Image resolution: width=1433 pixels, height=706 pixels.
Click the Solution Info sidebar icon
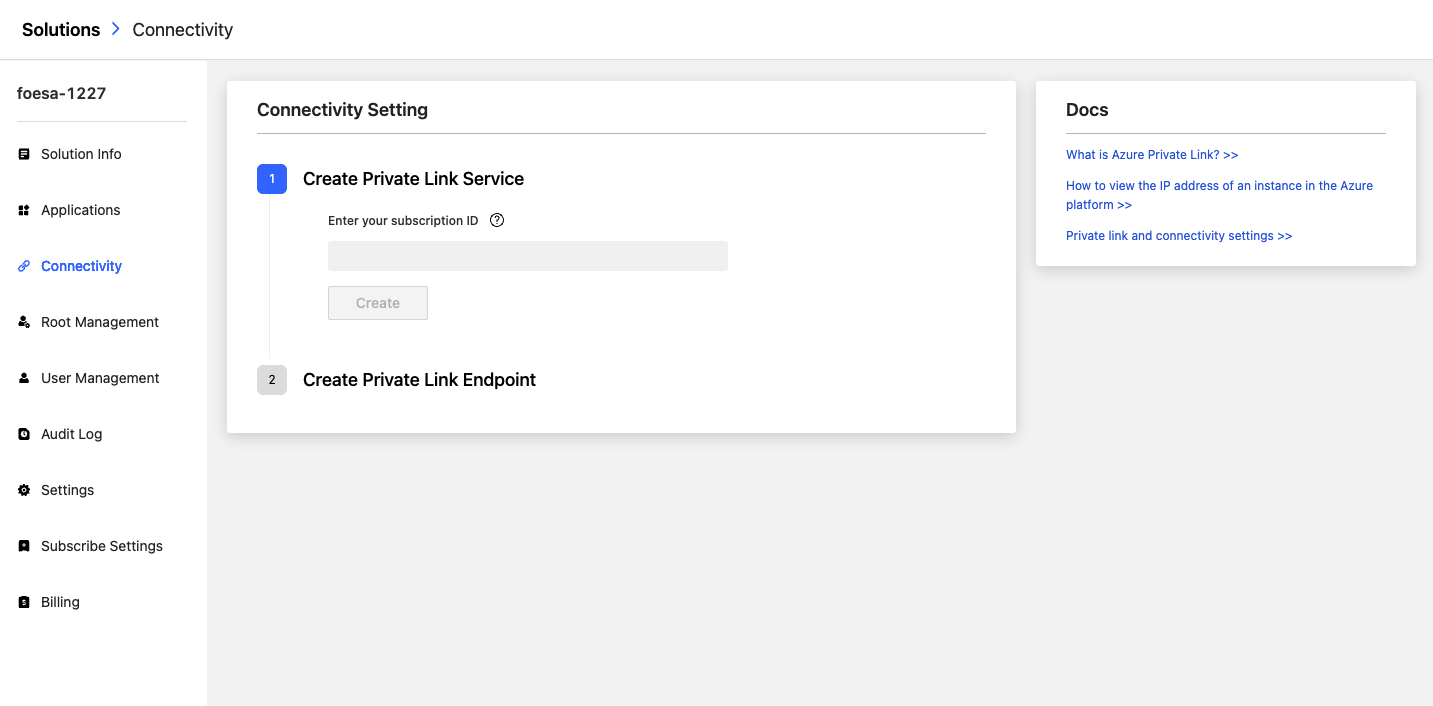pos(24,154)
